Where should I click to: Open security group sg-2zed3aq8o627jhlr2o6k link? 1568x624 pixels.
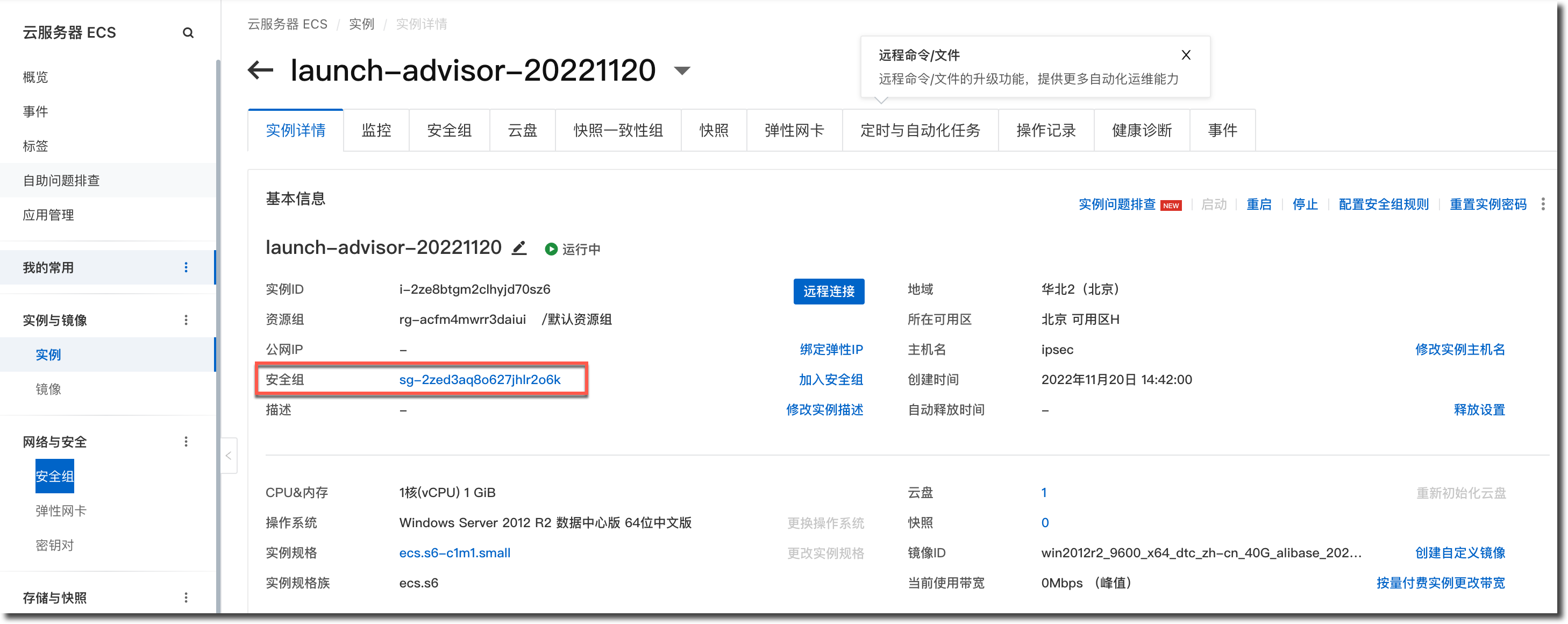click(480, 379)
